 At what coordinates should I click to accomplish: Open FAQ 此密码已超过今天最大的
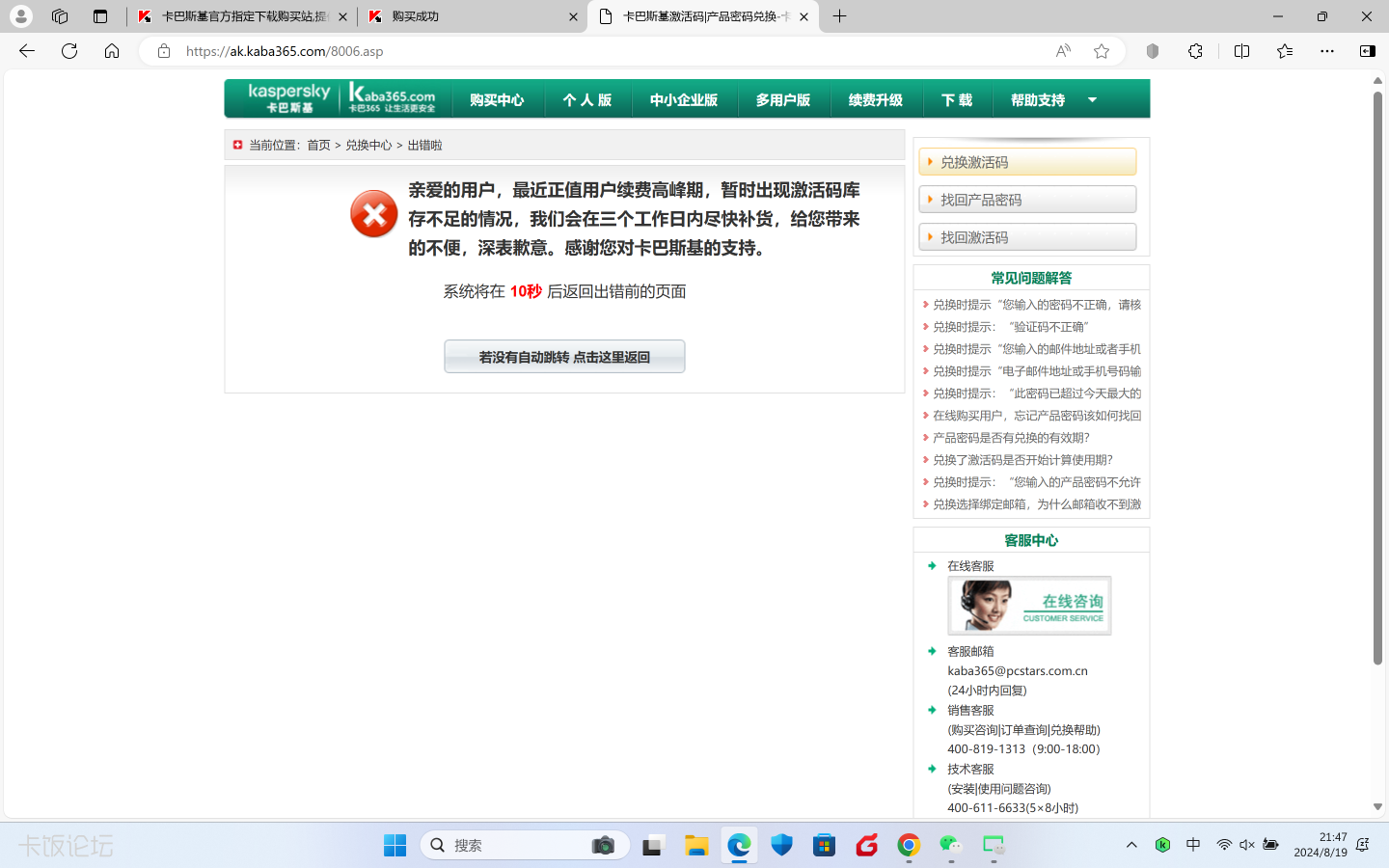click(1037, 393)
